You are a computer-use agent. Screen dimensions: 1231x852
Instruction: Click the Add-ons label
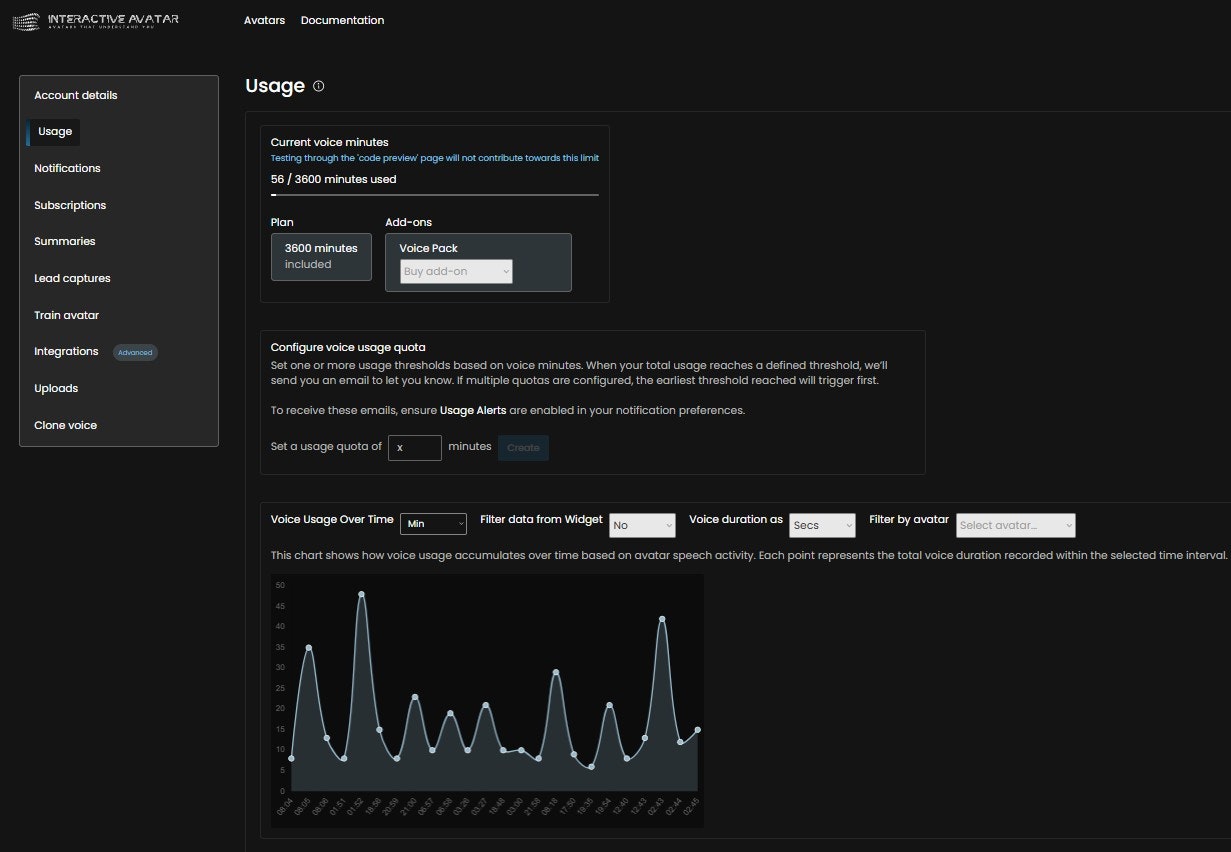[408, 222]
